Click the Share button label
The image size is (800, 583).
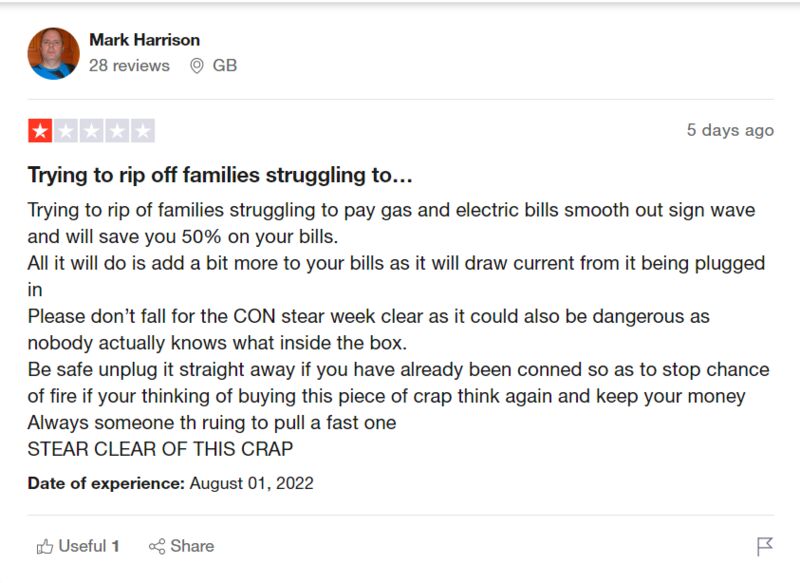(190, 547)
